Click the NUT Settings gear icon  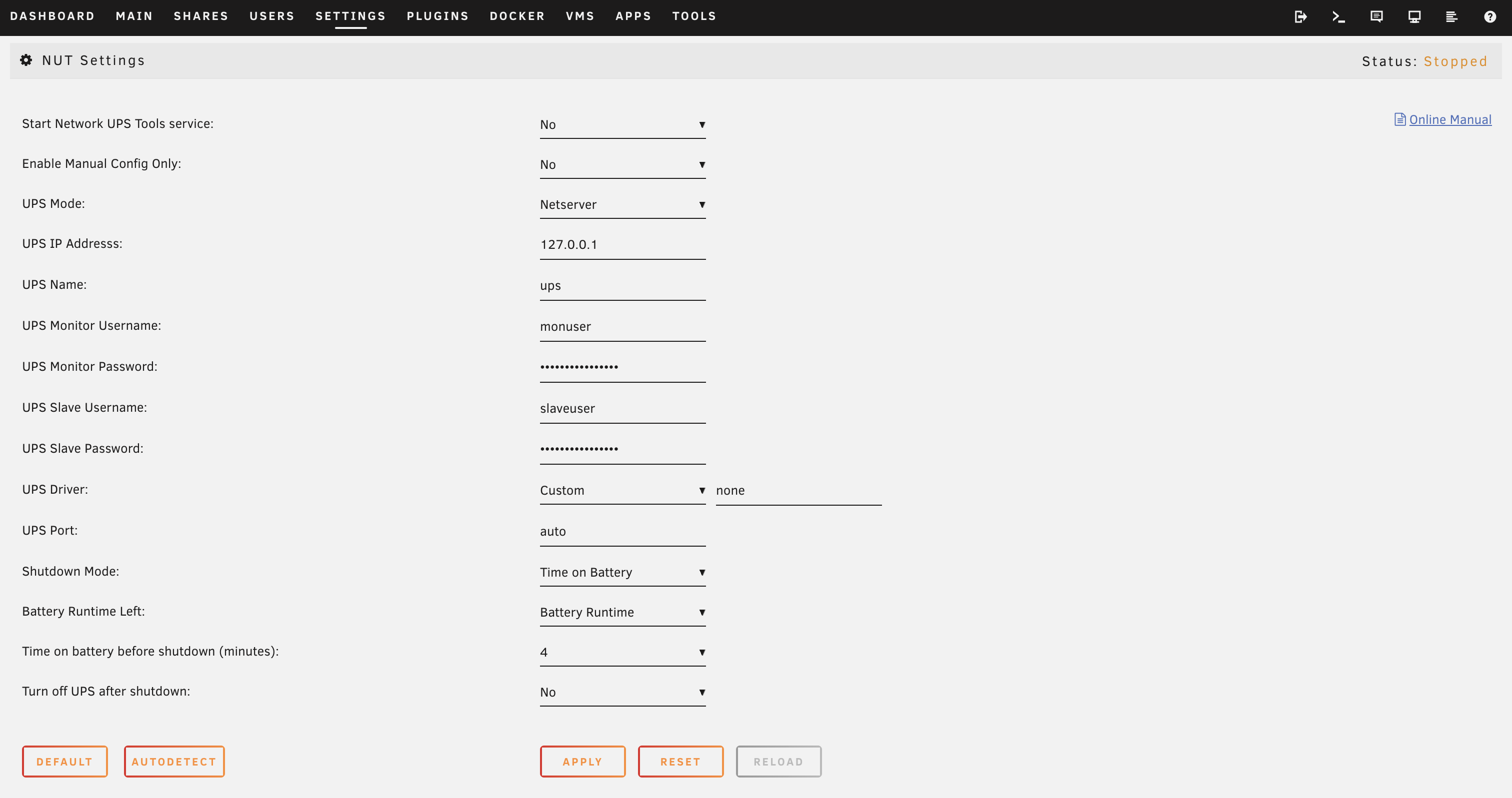coord(26,60)
